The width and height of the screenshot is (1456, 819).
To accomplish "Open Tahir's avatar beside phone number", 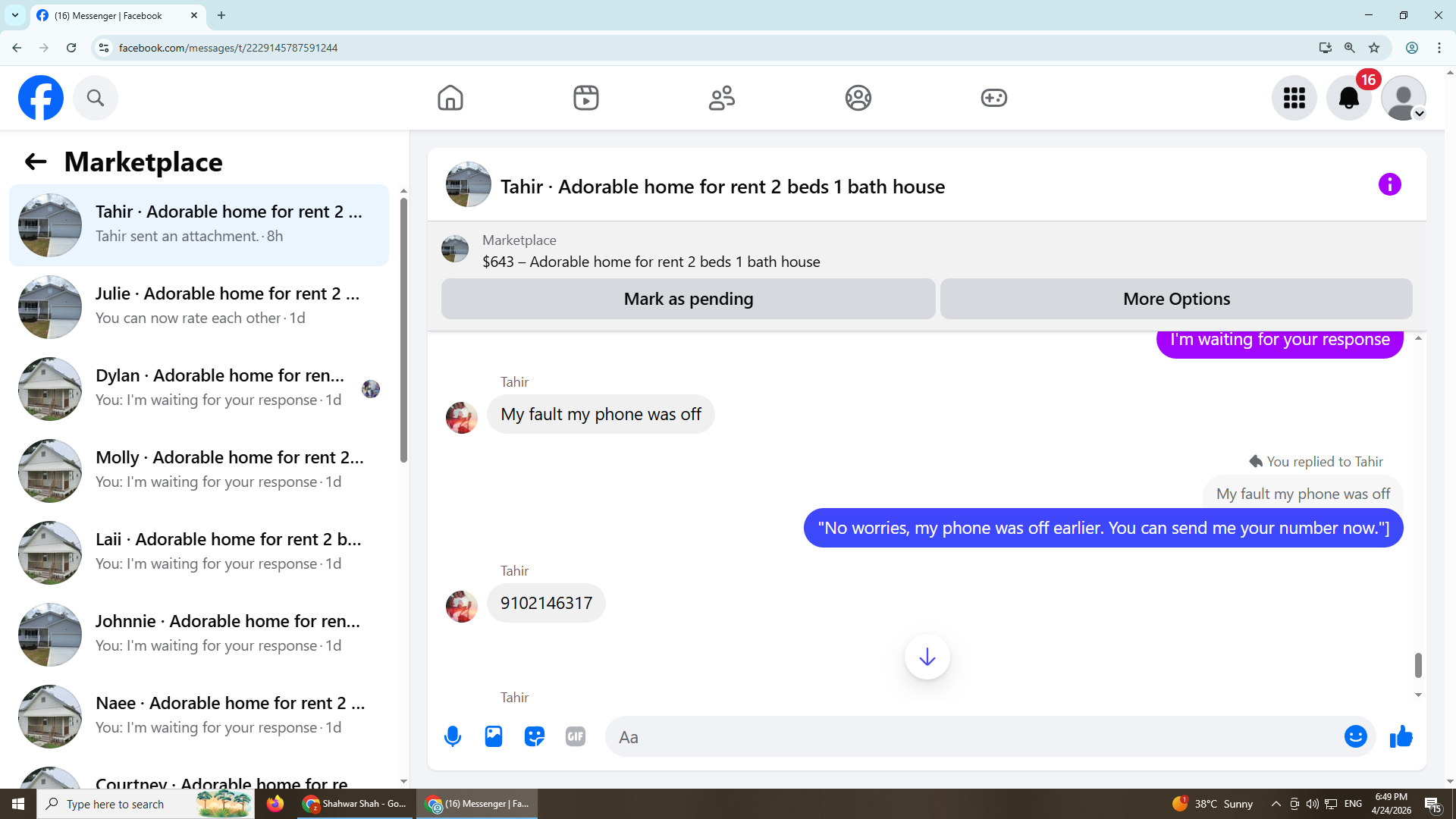I will [462, 607].
